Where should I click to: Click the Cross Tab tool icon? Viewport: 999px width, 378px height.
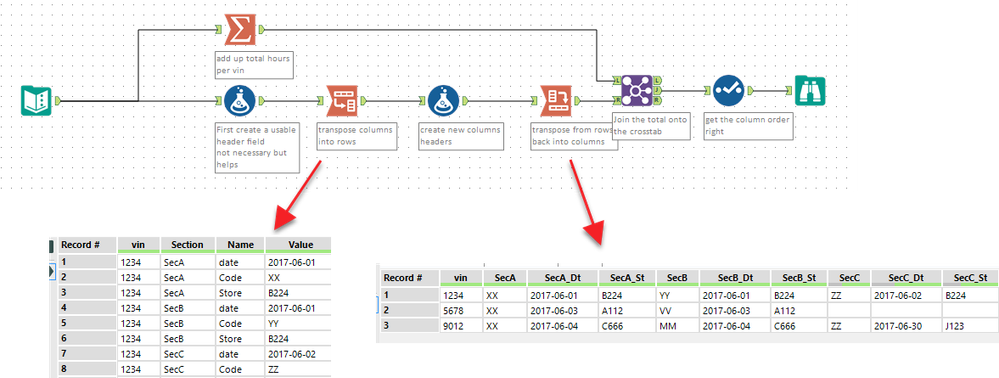point(556,101)
